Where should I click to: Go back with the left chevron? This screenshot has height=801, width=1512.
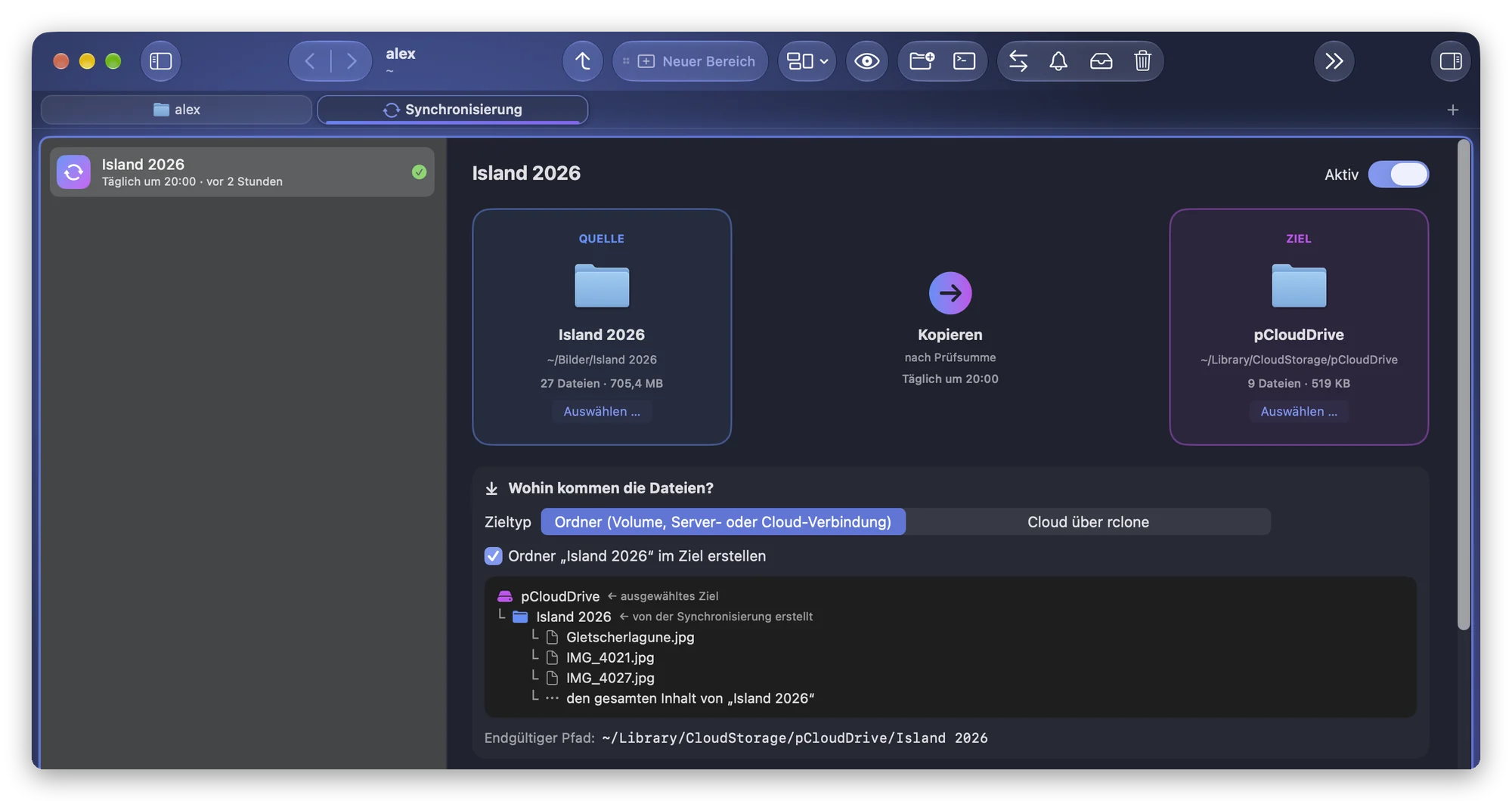[x=310, y=61]
